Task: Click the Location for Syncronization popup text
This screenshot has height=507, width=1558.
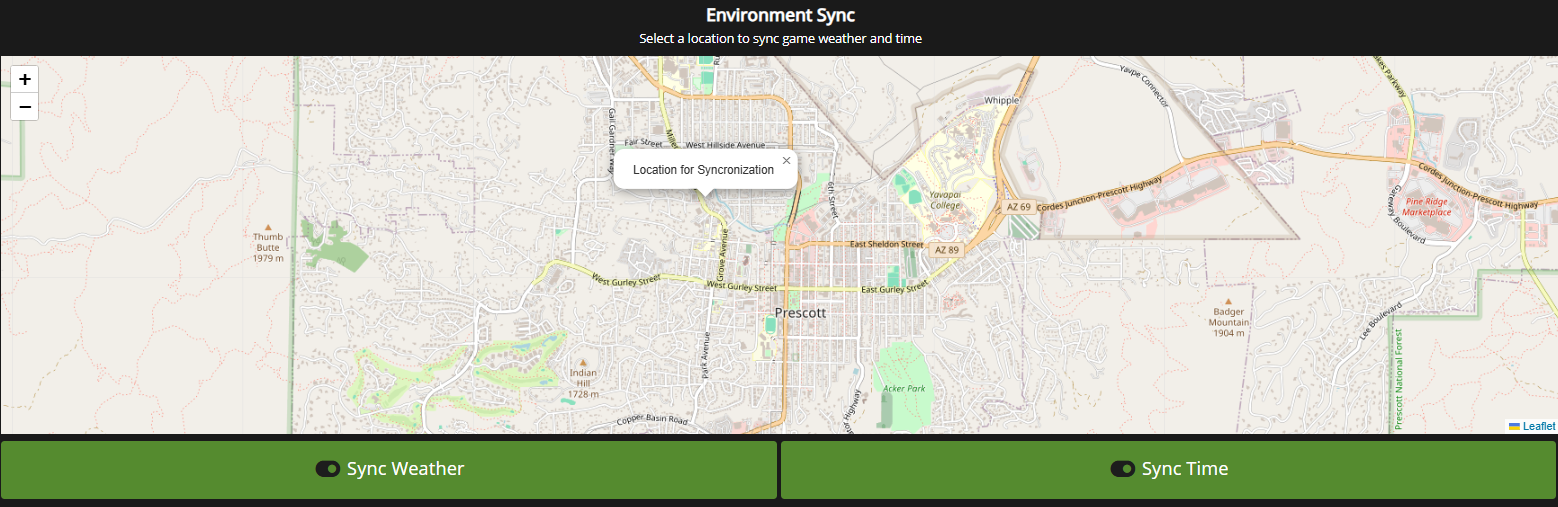Action: [703, 170]
